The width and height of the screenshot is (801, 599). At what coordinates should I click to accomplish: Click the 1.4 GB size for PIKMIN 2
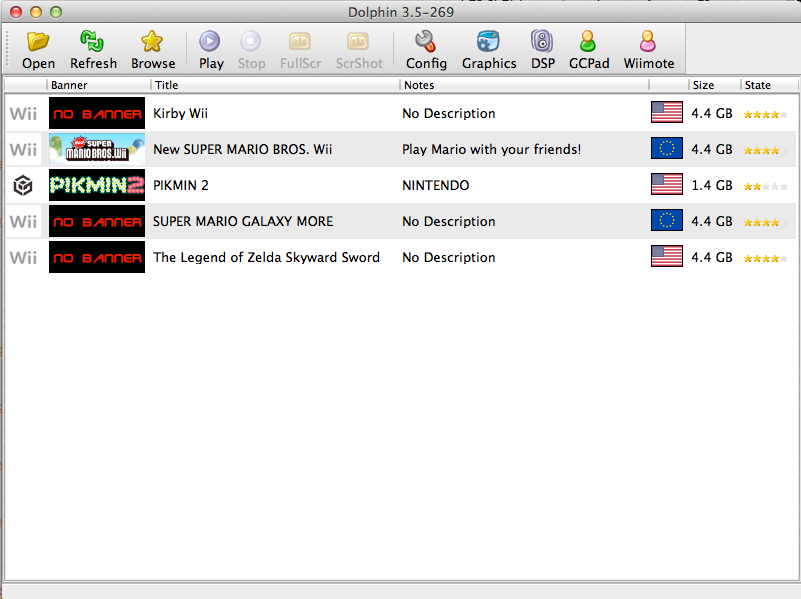[712, 185]
